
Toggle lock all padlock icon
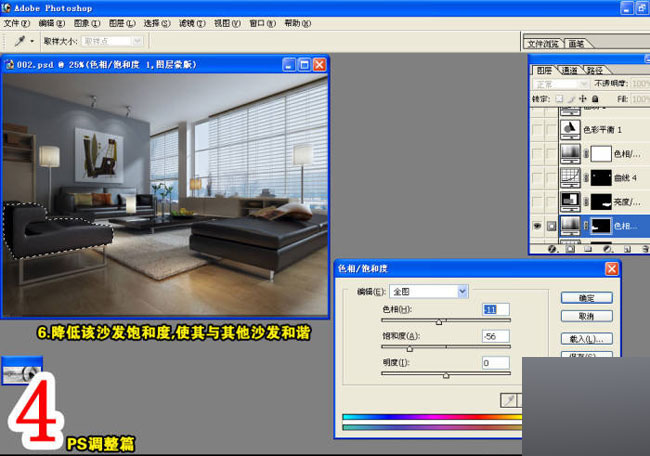595,99
